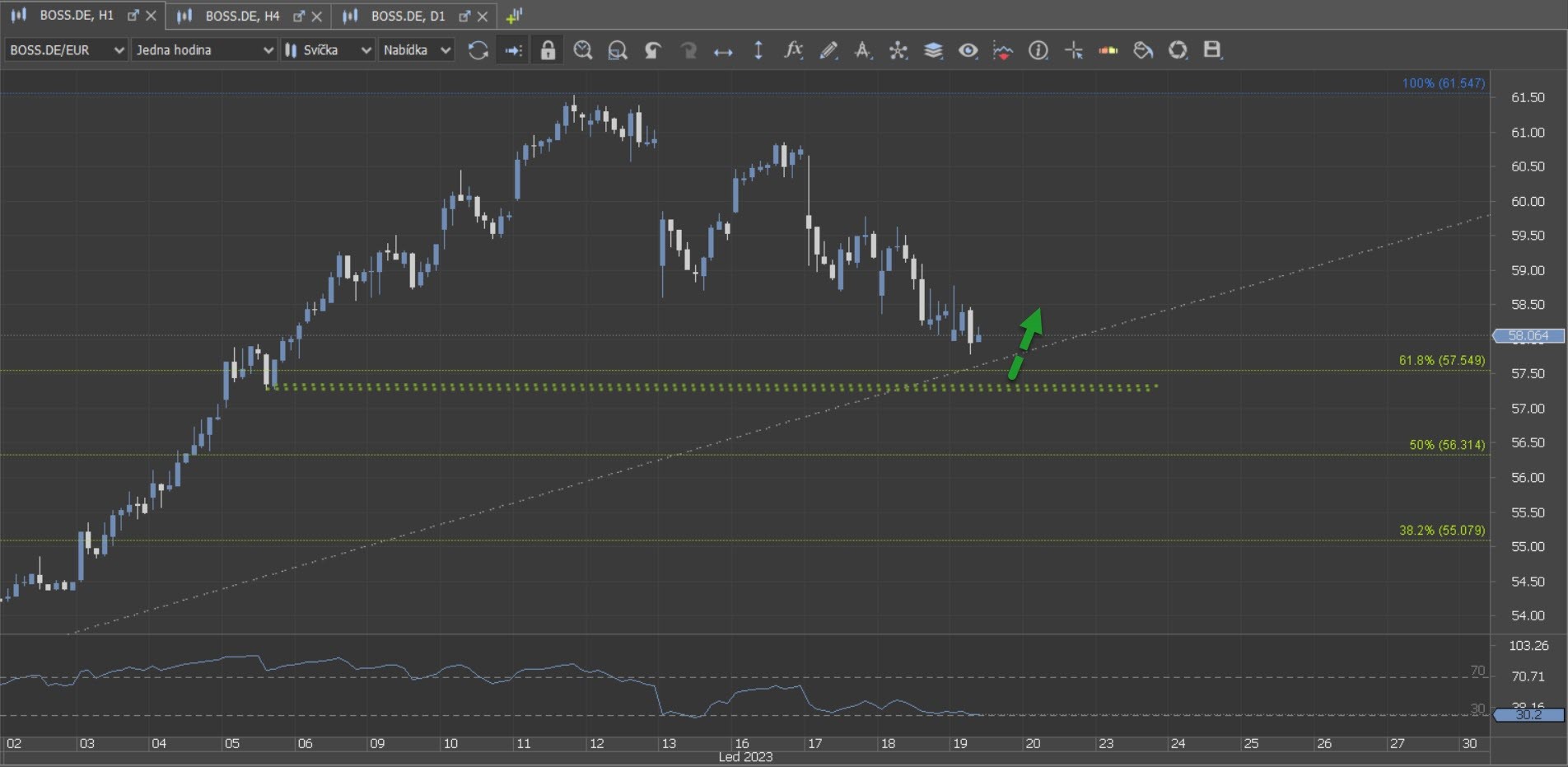Click the greyed redo arrow icon
The image size is (1568, 767).
coord(688,50)
